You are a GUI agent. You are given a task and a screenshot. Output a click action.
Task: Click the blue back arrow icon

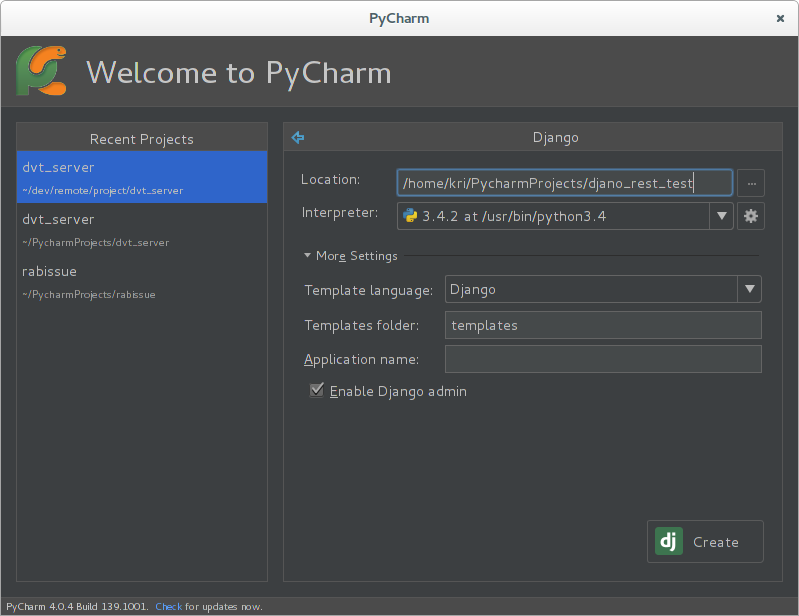point(298,137)
